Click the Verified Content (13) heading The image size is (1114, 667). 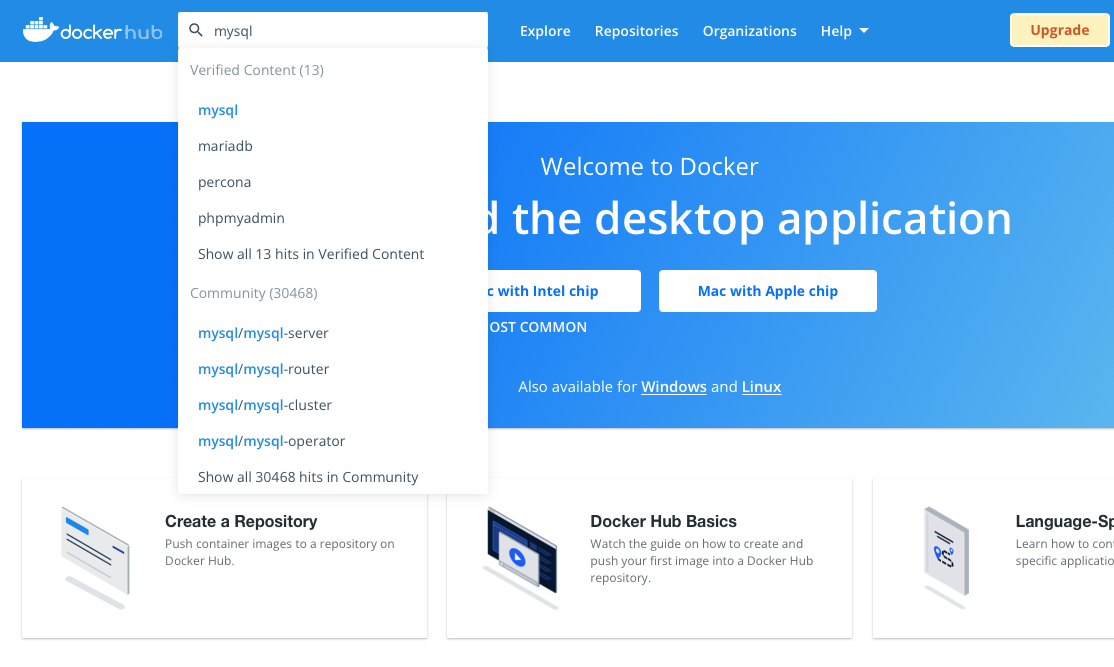click(x=256, y=70)
